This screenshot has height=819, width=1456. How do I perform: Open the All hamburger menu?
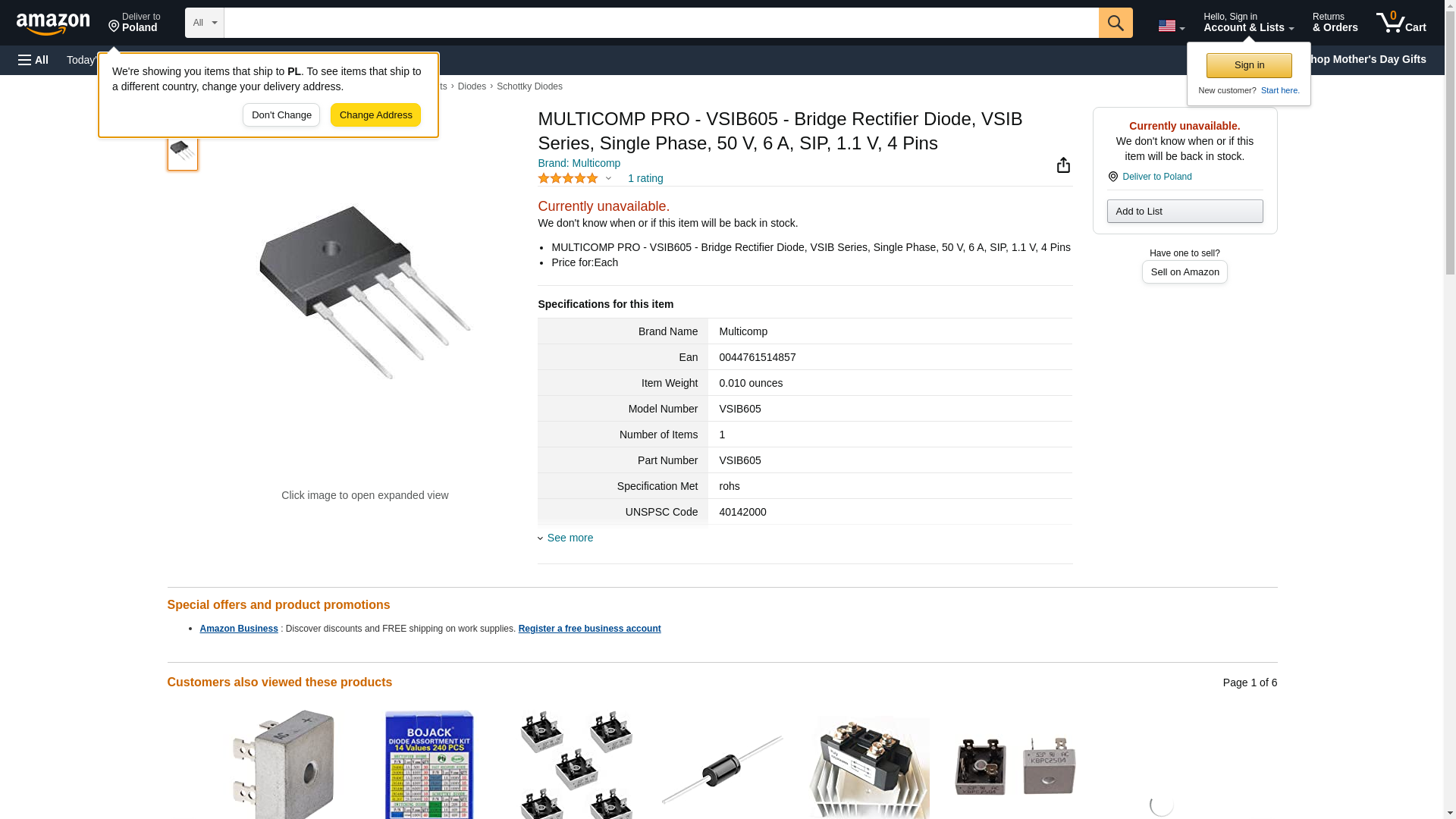pos(33,60)
